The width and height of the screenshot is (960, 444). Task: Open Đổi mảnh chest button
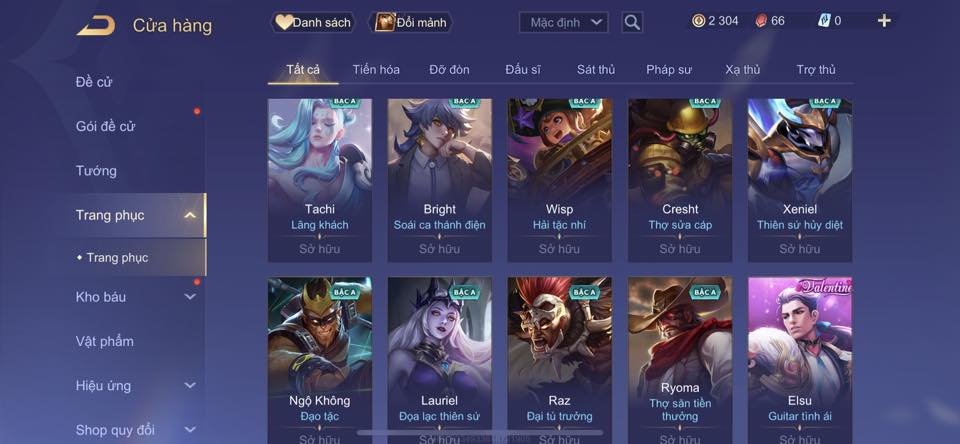coord(411,23)
